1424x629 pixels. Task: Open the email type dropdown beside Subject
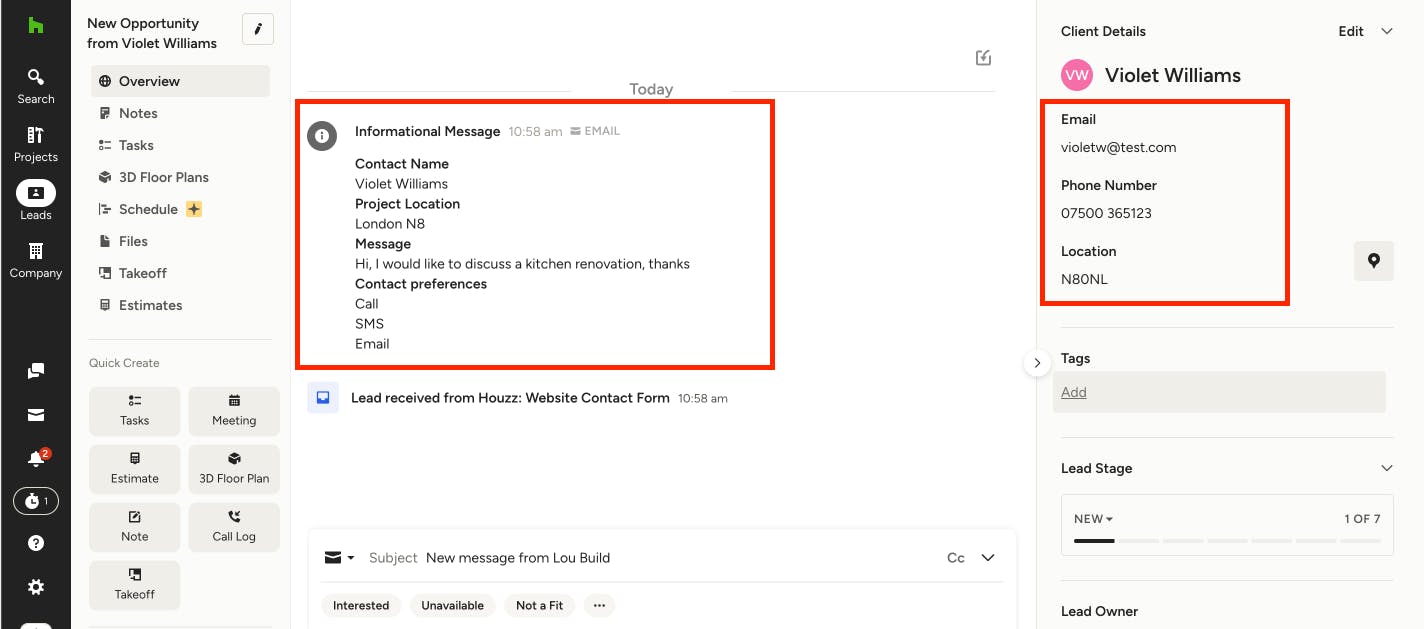coord(340,558)
